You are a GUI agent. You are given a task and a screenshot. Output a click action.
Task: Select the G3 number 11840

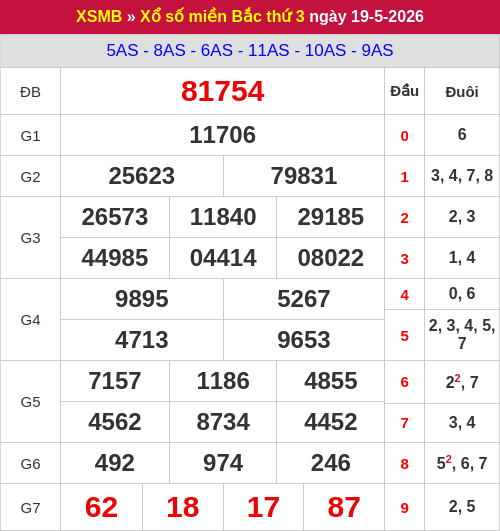(x=223, y=217)
